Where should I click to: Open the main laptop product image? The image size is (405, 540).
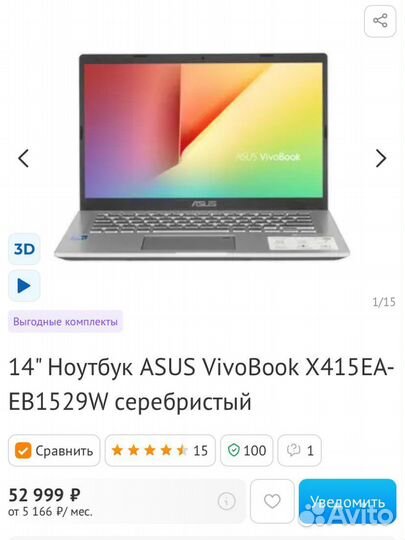[x=202, y=156]
